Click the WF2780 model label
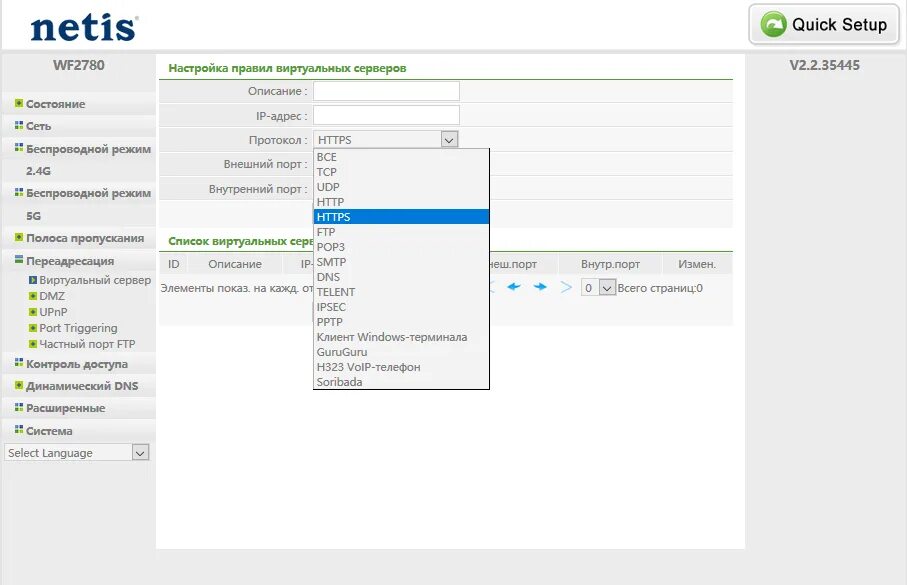The width and height of the screenshot is (907, 585). (x=79, y=65)
